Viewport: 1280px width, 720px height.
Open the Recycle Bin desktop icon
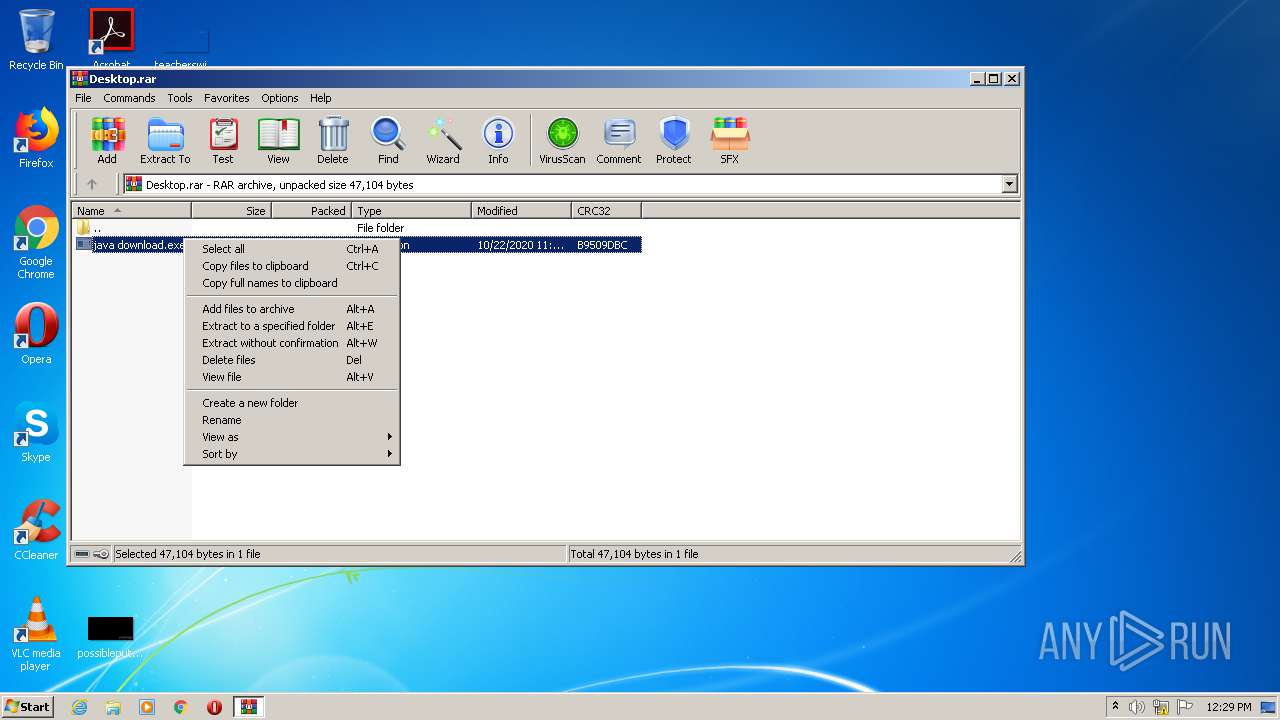[36, 40]
